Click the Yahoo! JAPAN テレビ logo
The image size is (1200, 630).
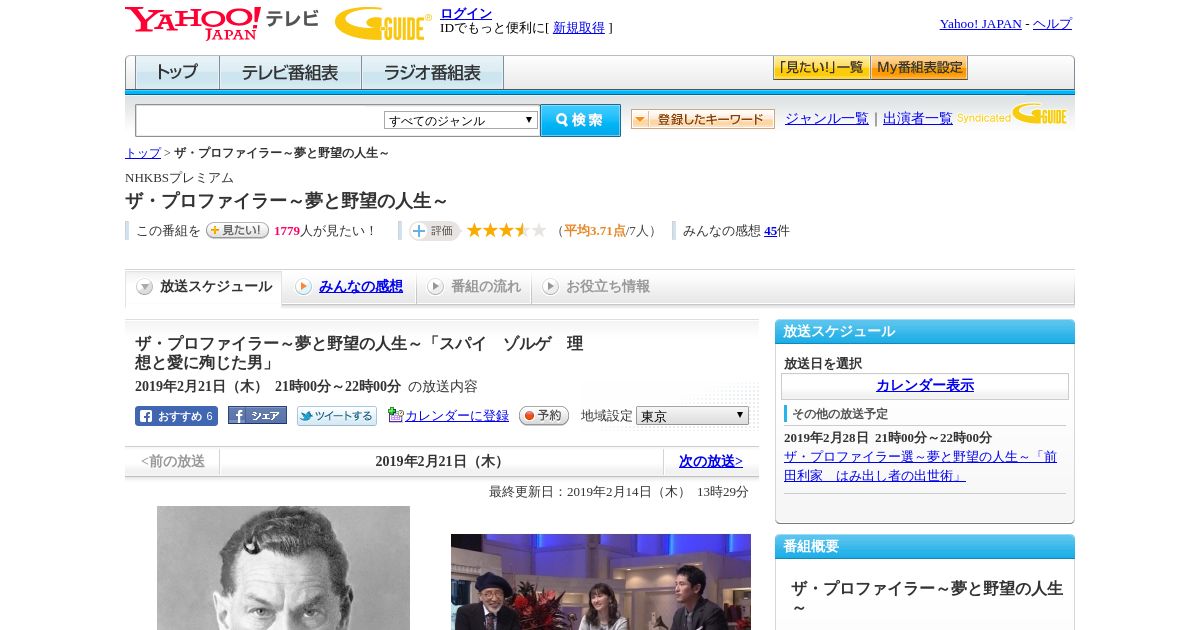coord(222,23)
